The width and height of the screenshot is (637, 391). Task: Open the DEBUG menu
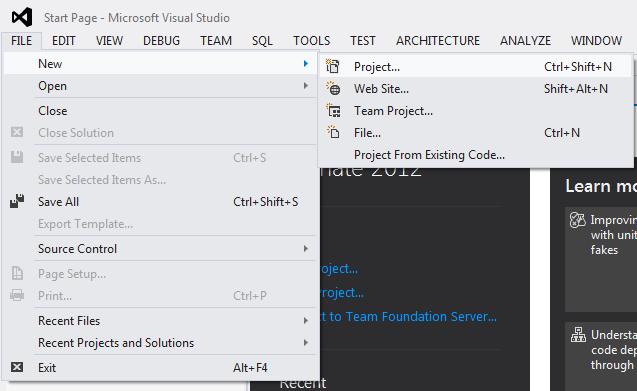coord(161,41)
